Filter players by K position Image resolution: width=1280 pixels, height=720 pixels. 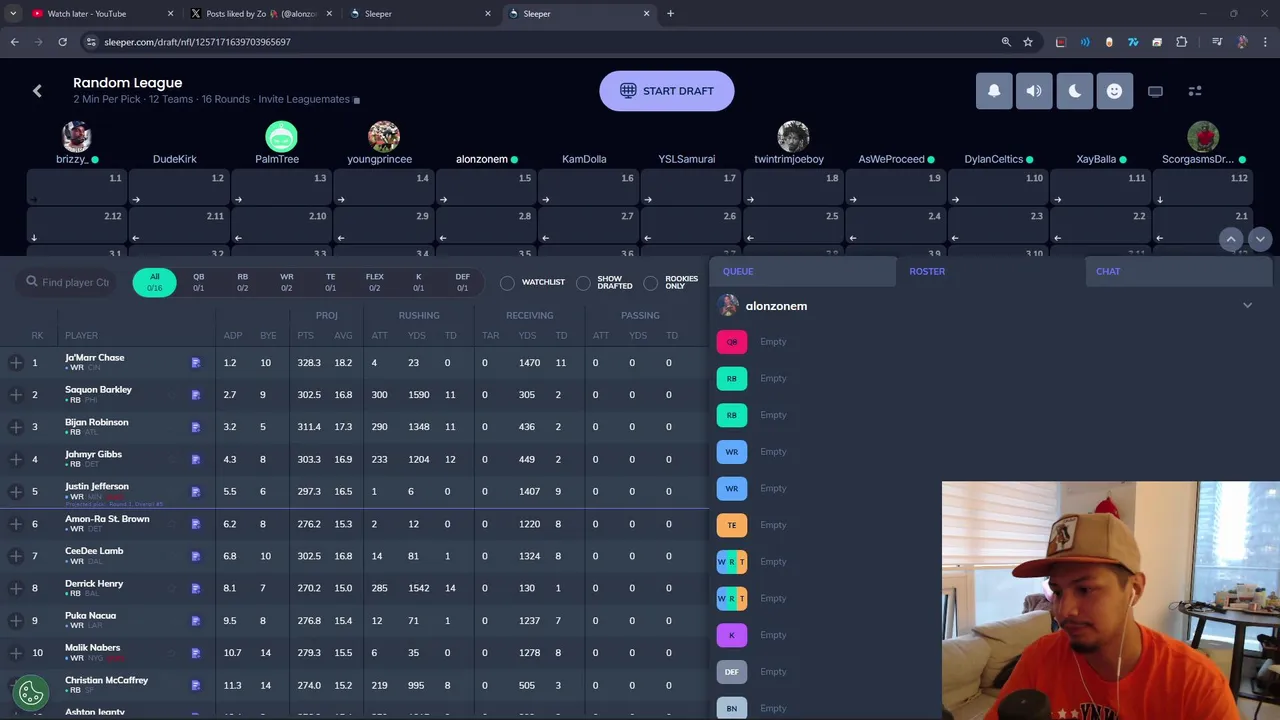click(x=419, y=282)
